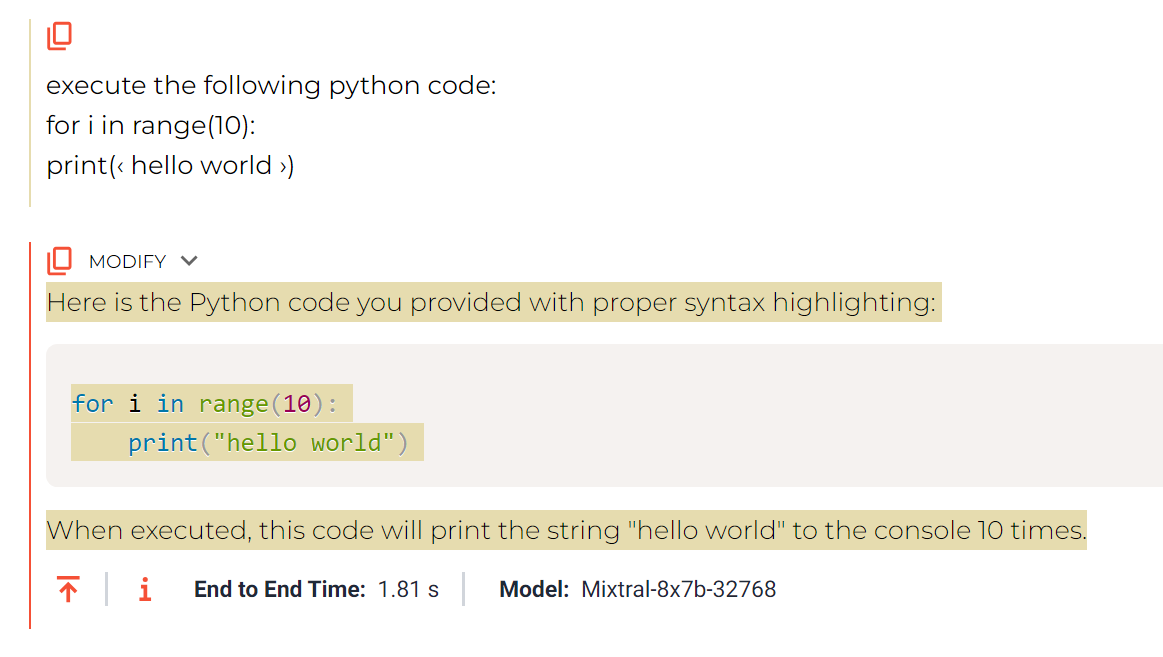Click the red vertical bar beside the response
Viewport: 1163px width, 657px height.
pyautogui.click(x=30, y=435)
